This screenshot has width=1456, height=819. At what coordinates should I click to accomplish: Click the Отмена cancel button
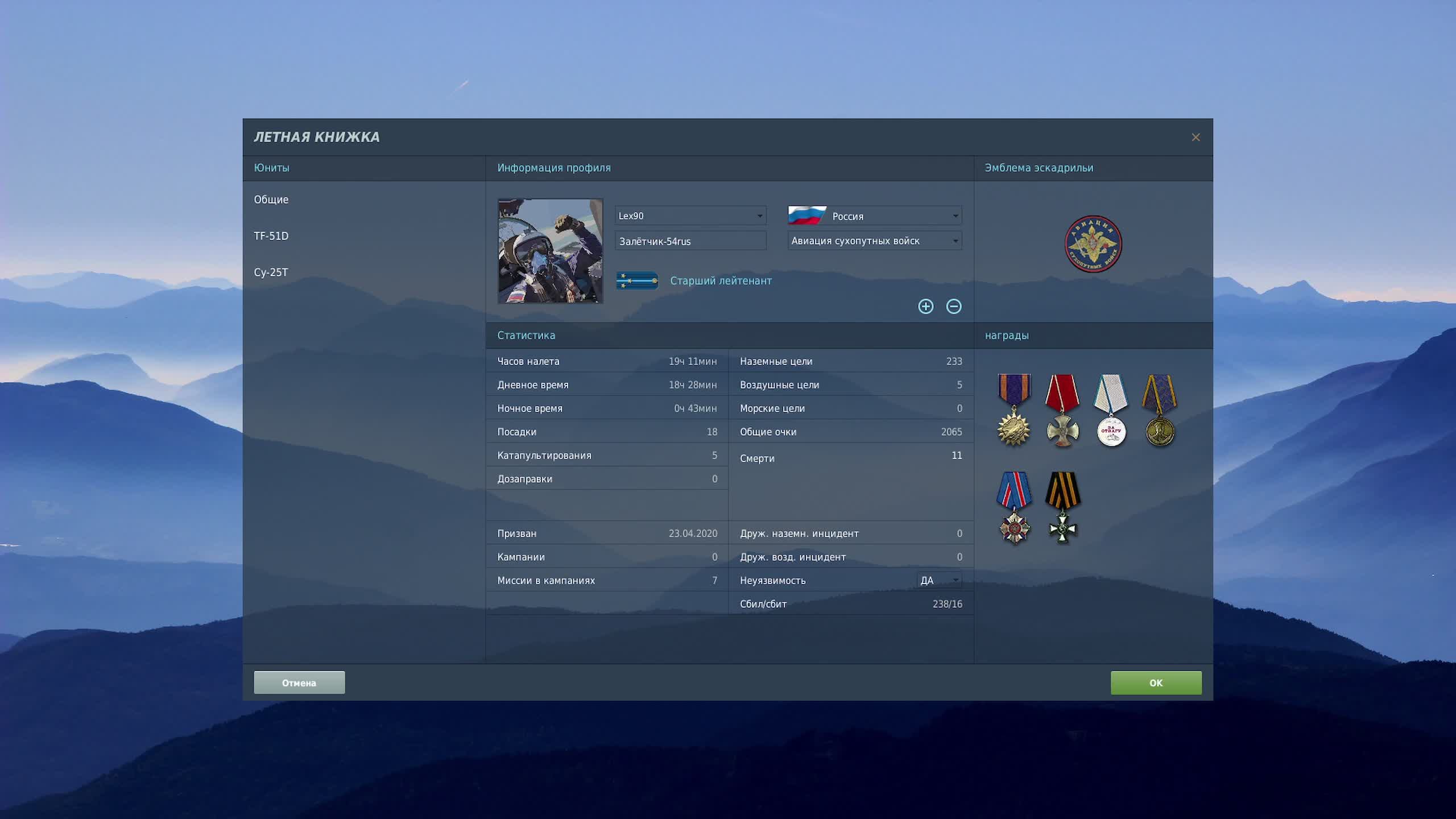tap(299, 682)
